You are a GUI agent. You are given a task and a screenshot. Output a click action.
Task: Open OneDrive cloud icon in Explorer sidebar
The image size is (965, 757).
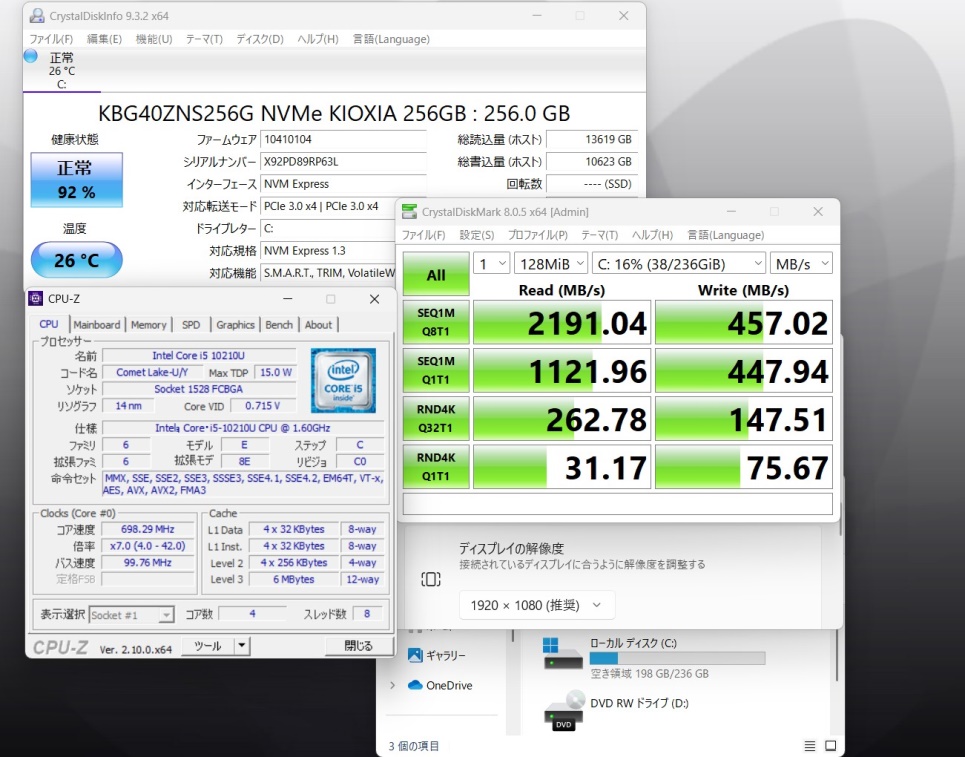coord(415,685)
